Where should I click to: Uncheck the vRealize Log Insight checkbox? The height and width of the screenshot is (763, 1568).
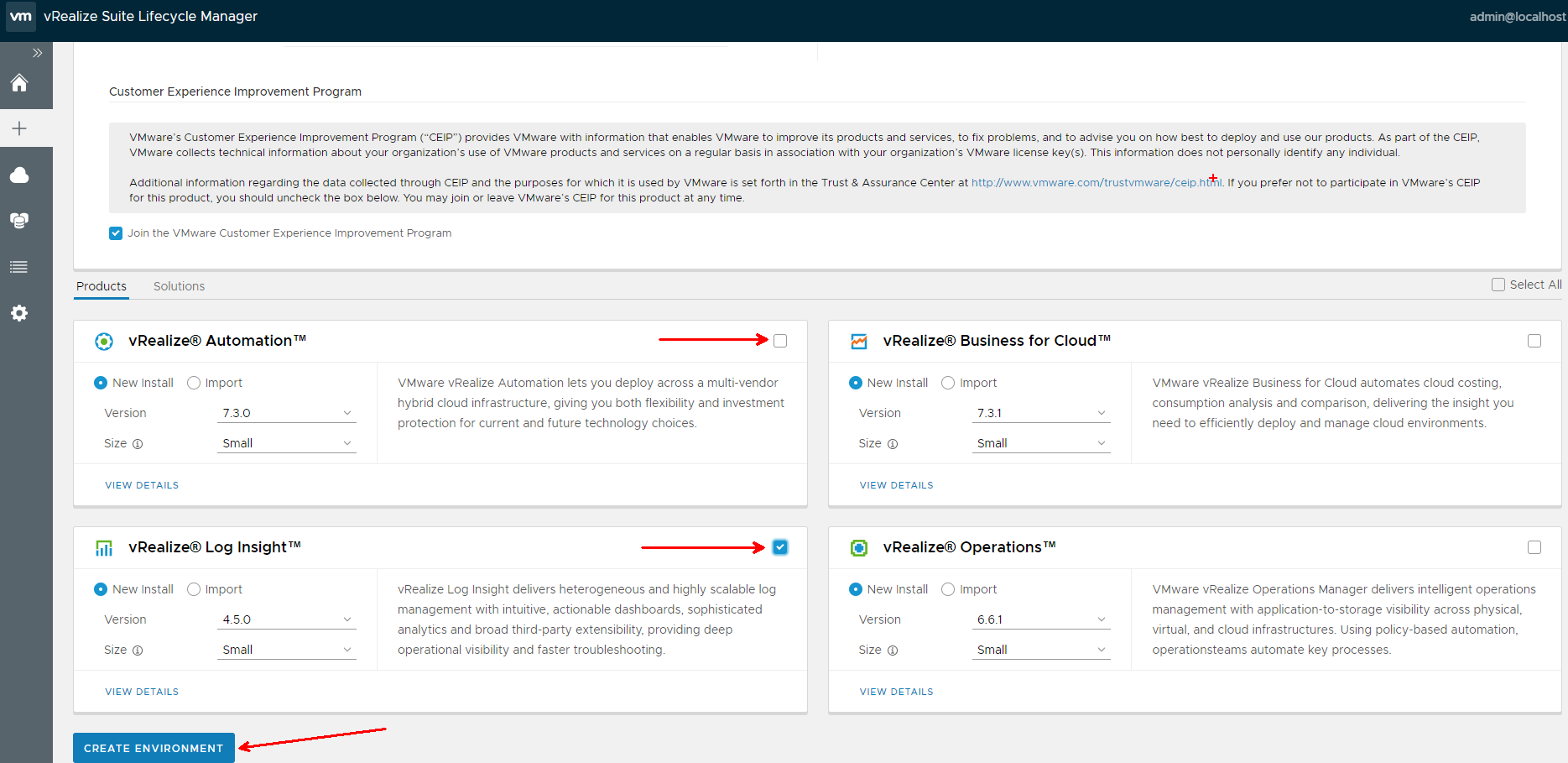780,547
